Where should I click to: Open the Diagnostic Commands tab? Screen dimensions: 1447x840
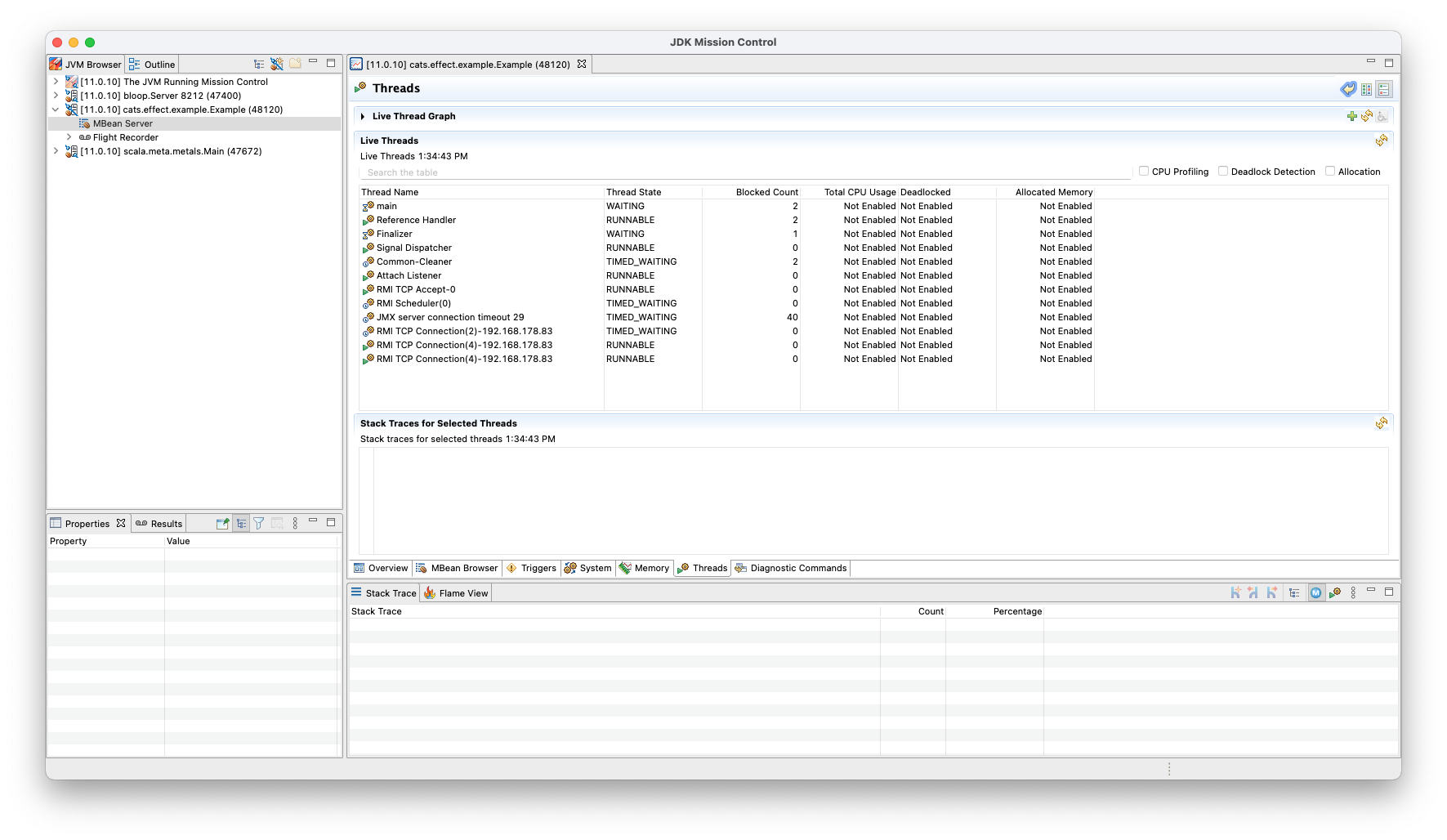[791, 568]
